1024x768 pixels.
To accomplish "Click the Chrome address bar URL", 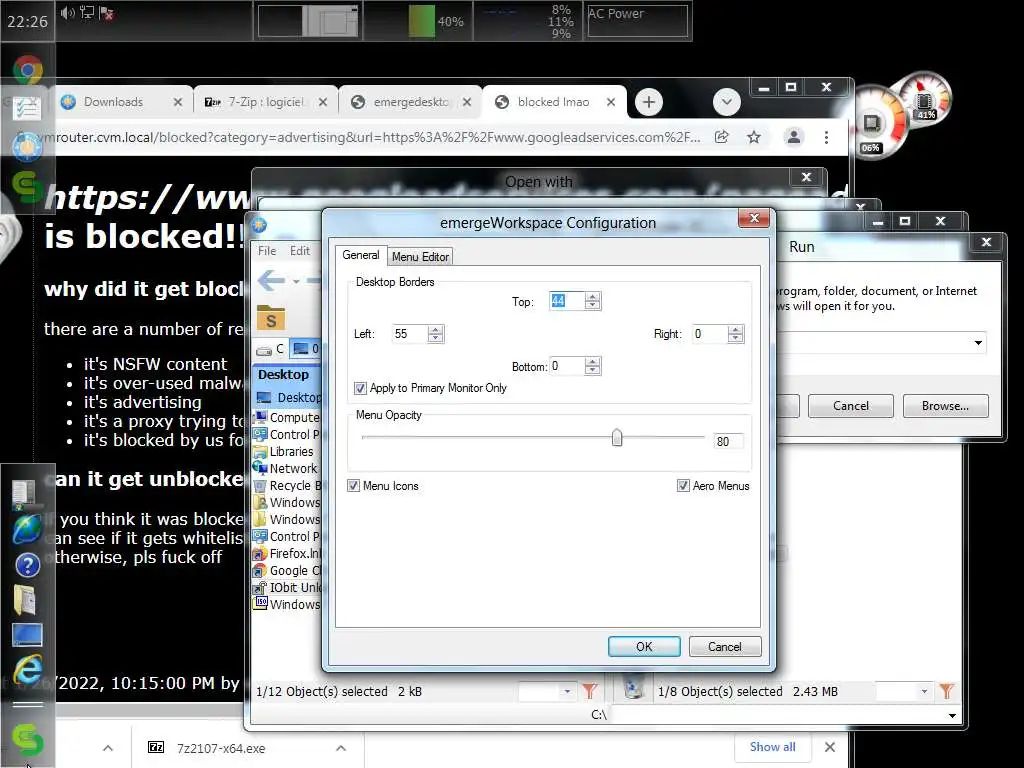I will pyautogui.click(x=371, y=137).
